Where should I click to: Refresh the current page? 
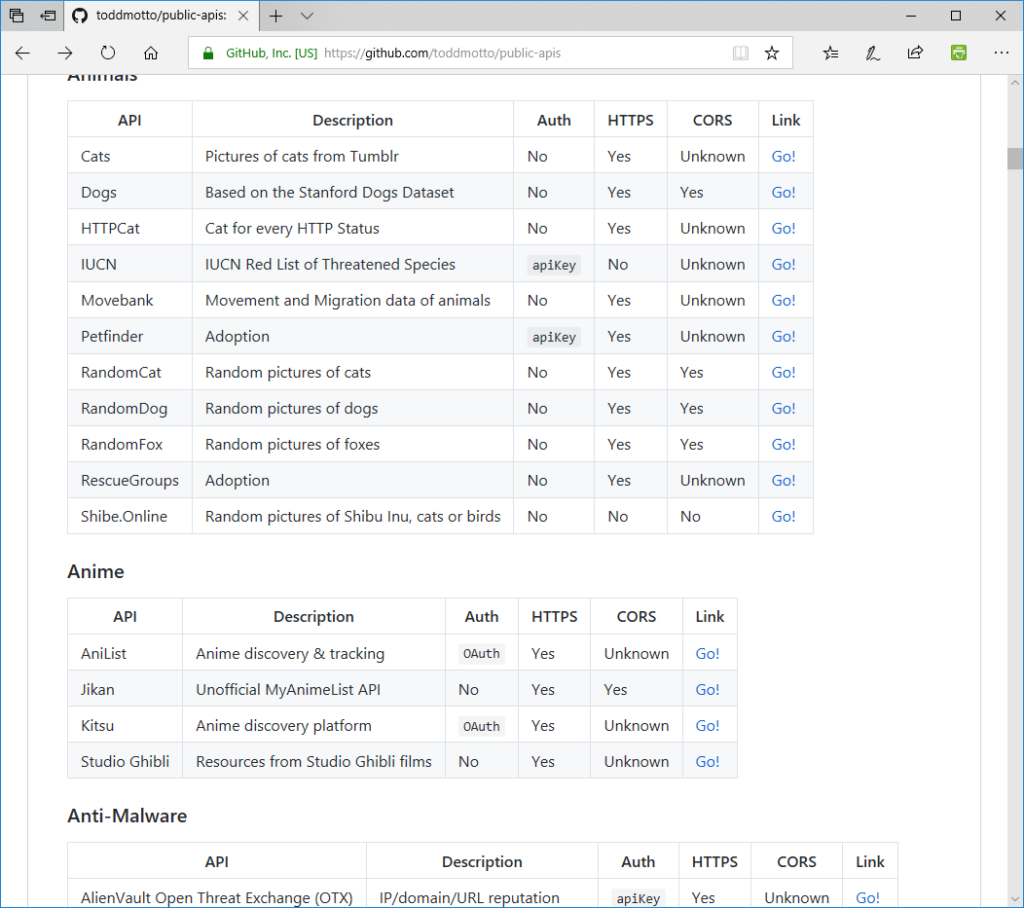[x=108, y=53]
